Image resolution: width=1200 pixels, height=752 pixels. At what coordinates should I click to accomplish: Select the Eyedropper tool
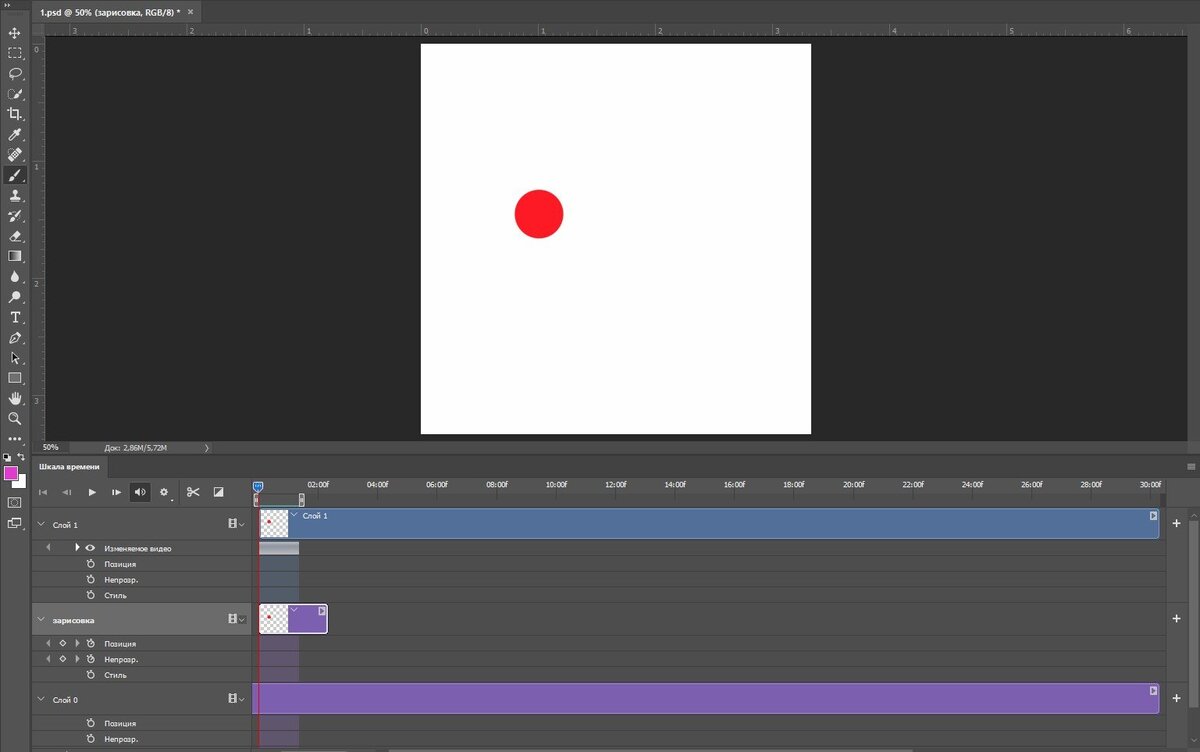pos(15,134)
